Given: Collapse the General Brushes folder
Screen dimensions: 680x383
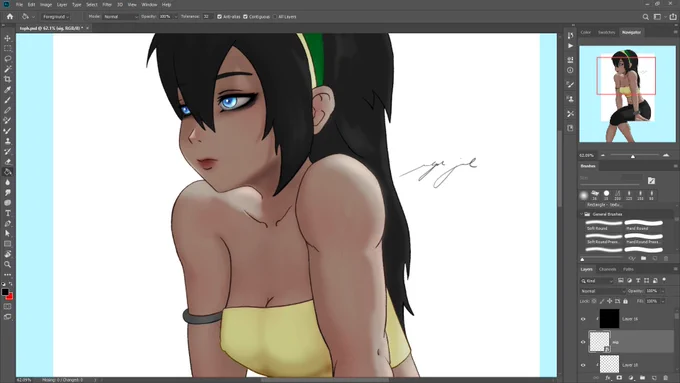Looking at the screenshot, I should coord(582,214).
